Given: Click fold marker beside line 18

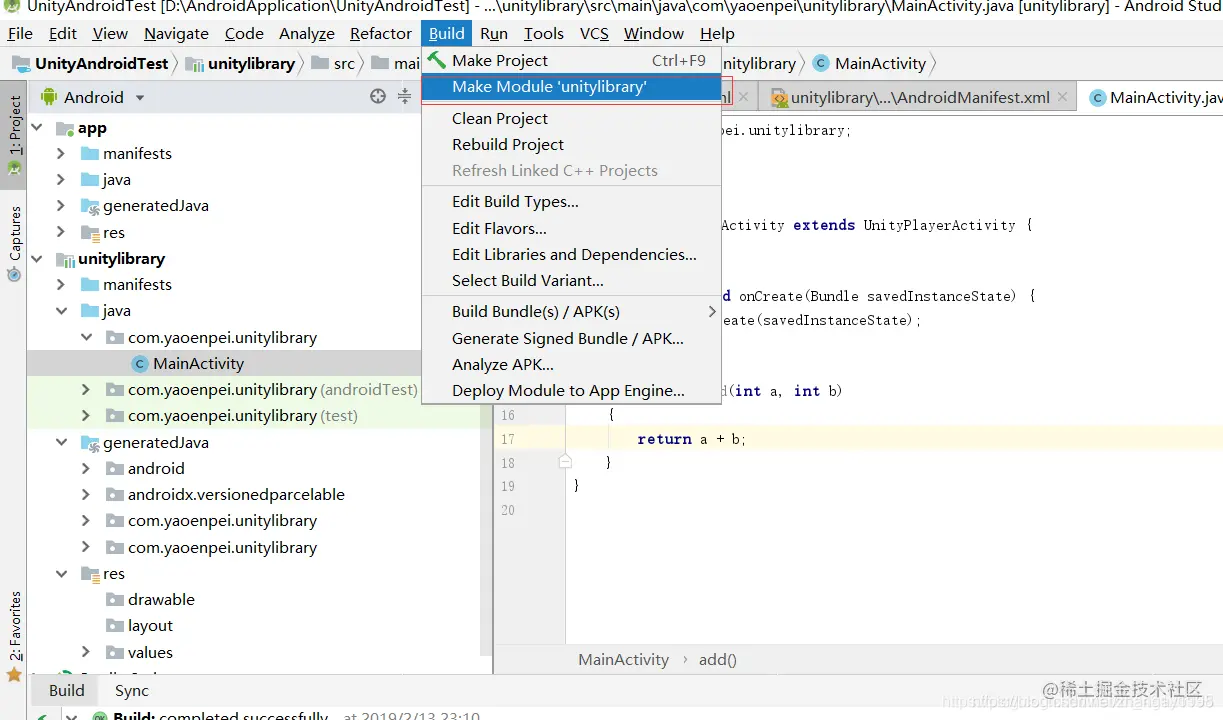Looking at the screenshot, I should (x=565, y=462).
